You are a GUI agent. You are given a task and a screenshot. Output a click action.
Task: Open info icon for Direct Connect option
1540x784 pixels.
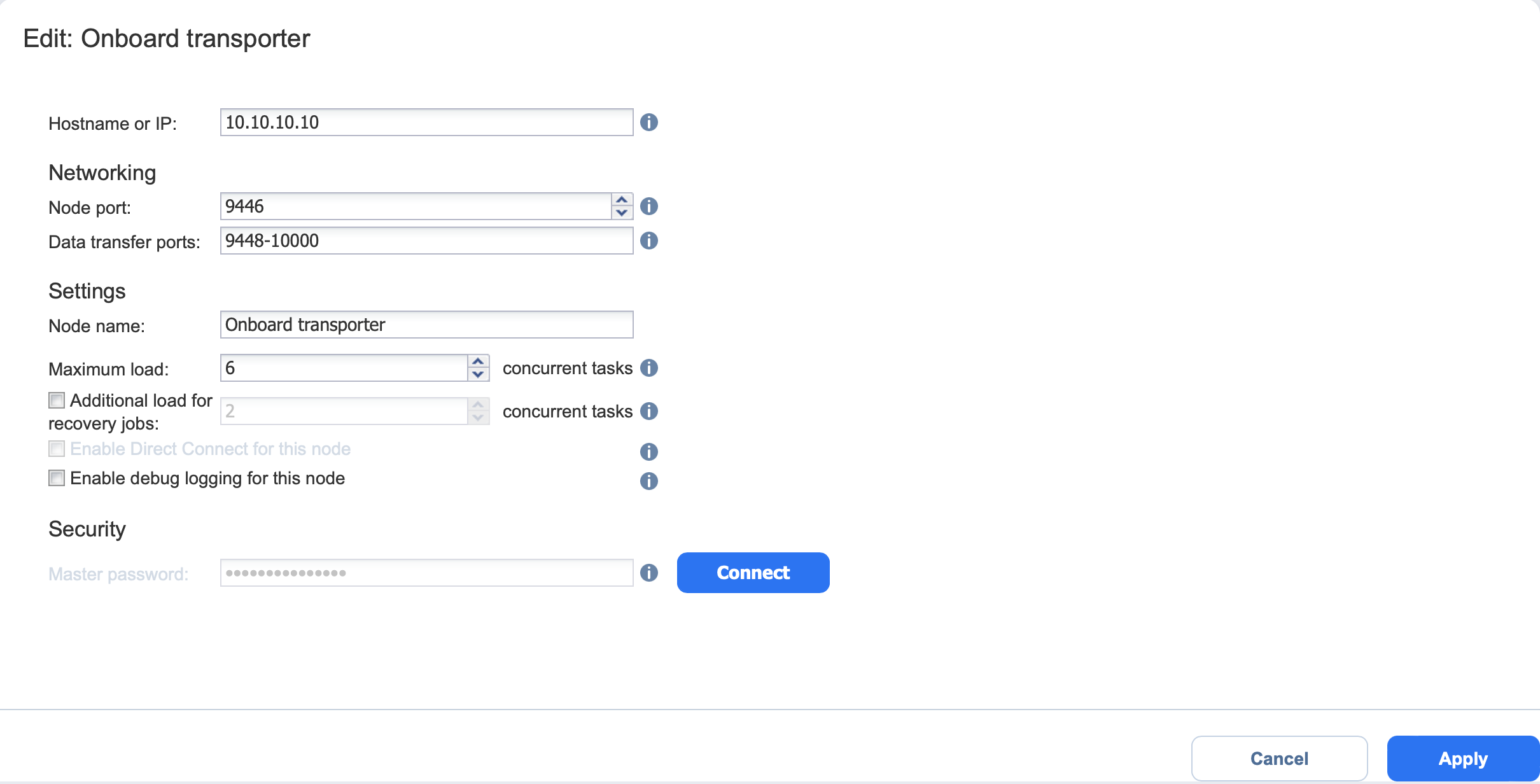tap(648, 452)
